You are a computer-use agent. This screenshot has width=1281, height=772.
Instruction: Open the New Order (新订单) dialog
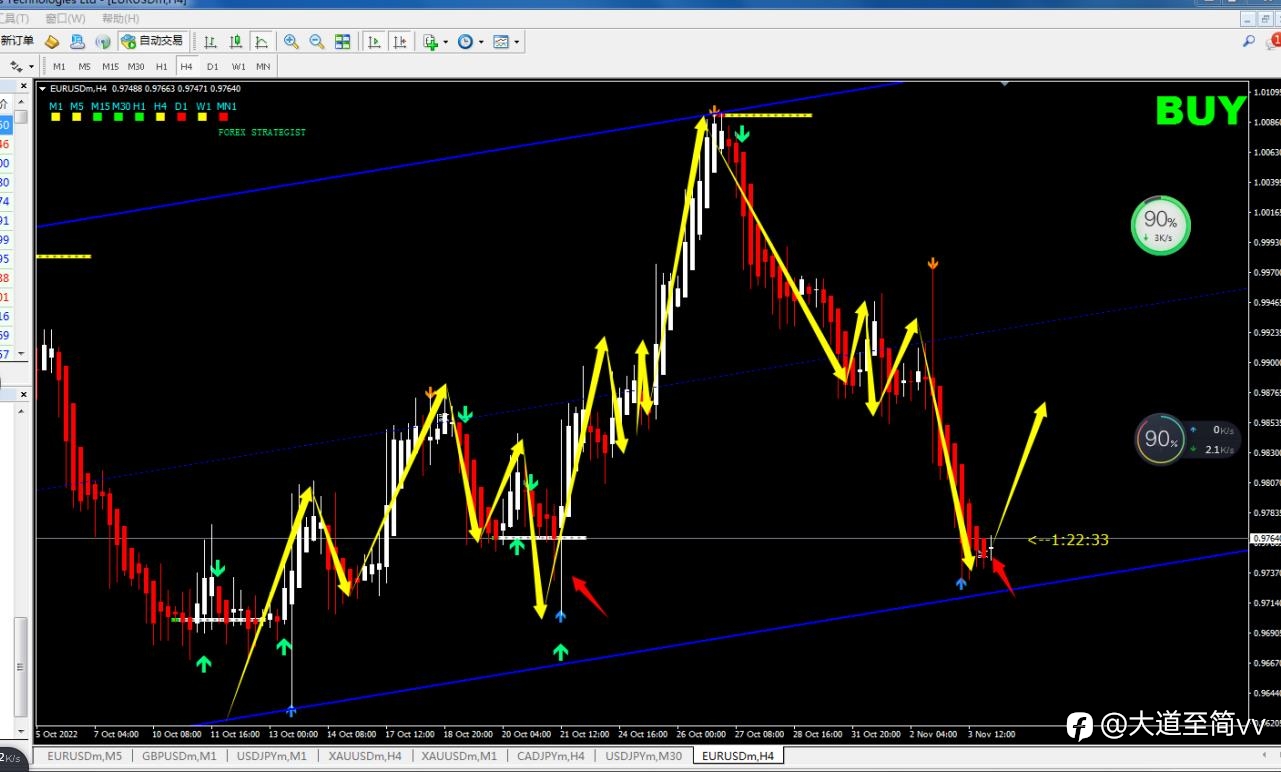[x=17, y=41]
